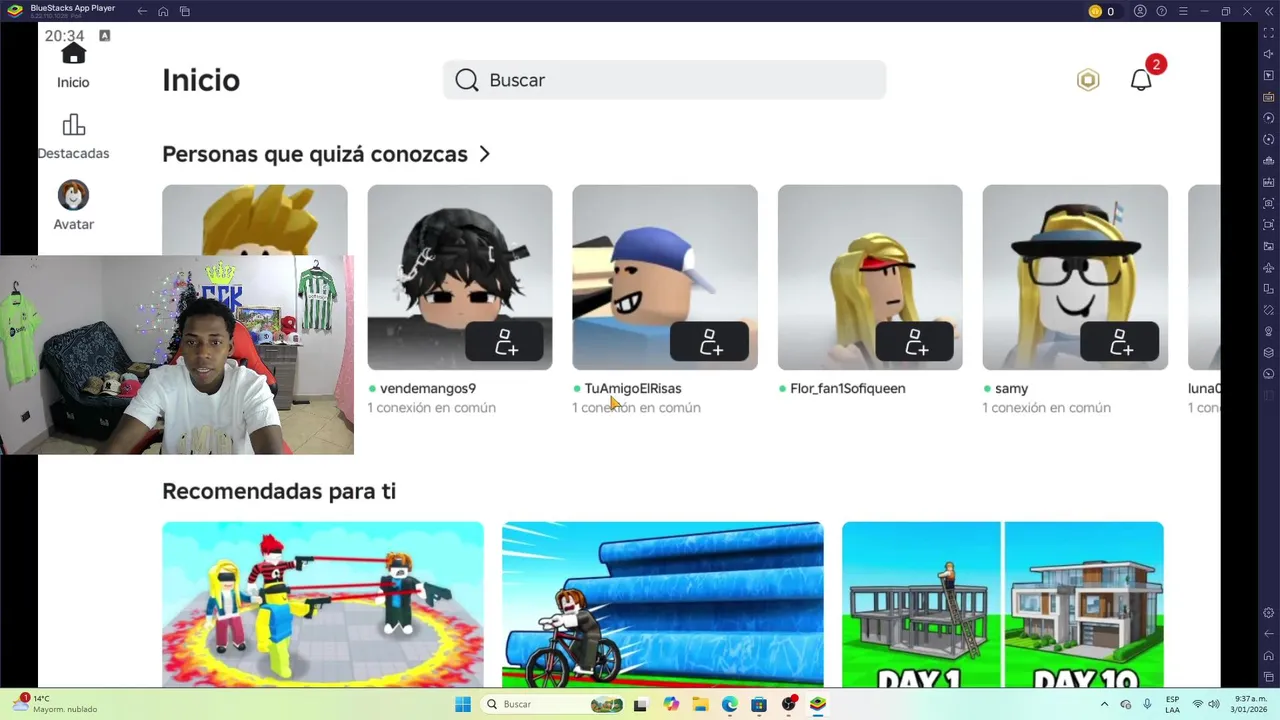Open the Avatar editor icon
This screenshot has width=1280, height=720.
click(73, 195)
